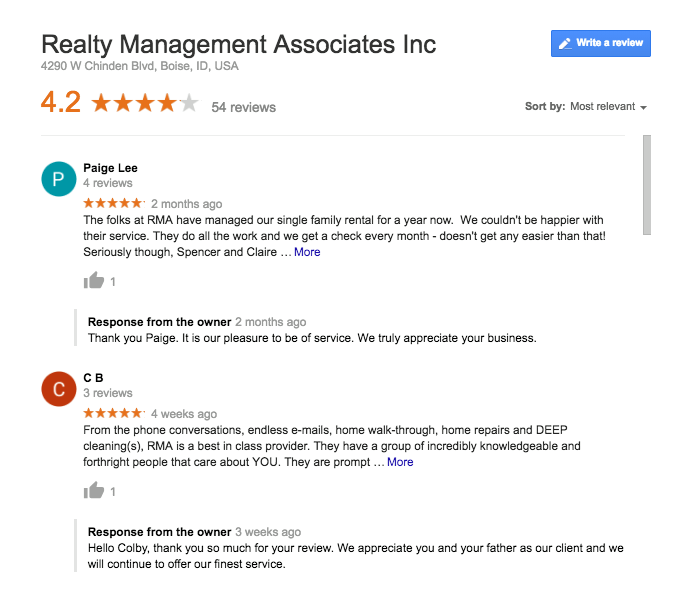
Task: Click the 54 reviews count
Action: 244,107
